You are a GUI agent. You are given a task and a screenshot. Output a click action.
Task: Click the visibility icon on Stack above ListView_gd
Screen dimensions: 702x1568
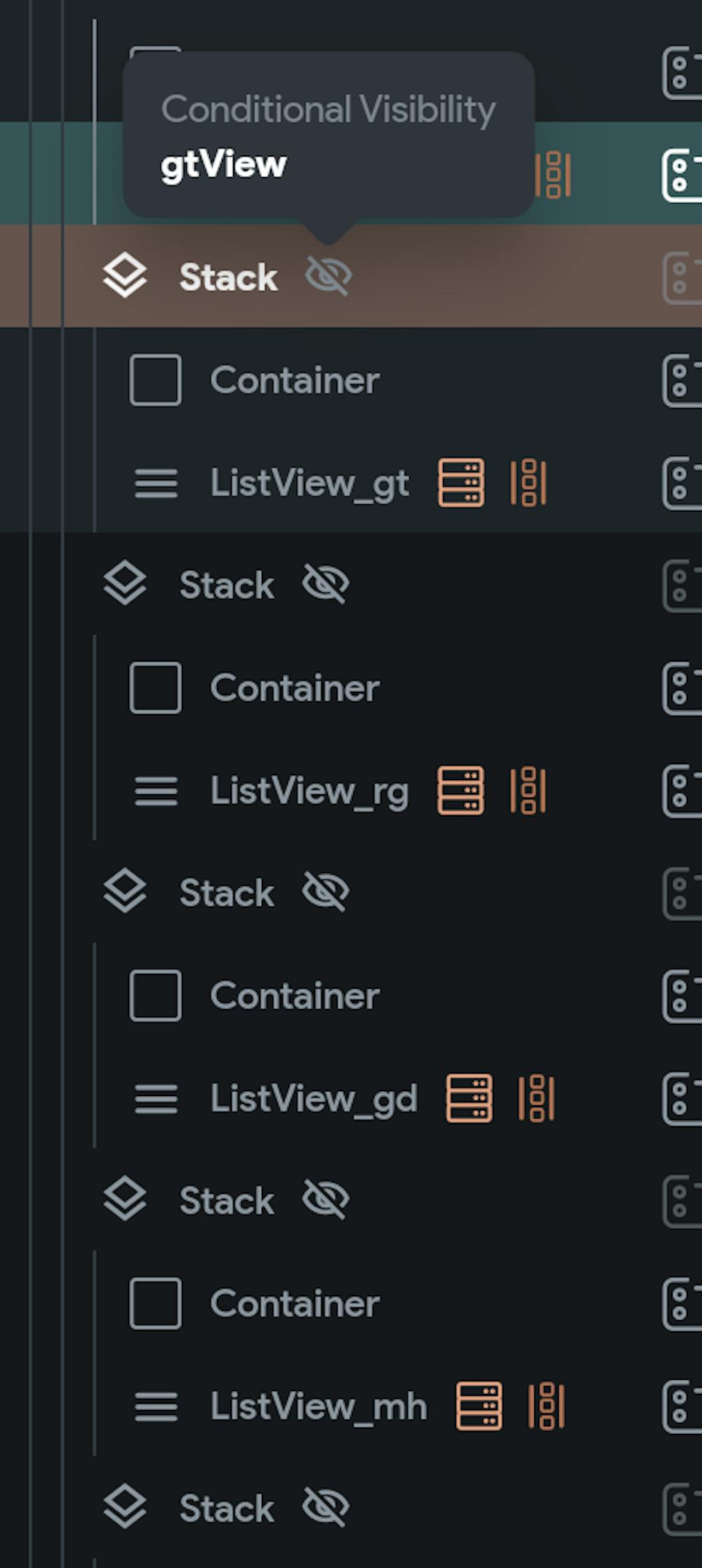click(x=326, y=892)
